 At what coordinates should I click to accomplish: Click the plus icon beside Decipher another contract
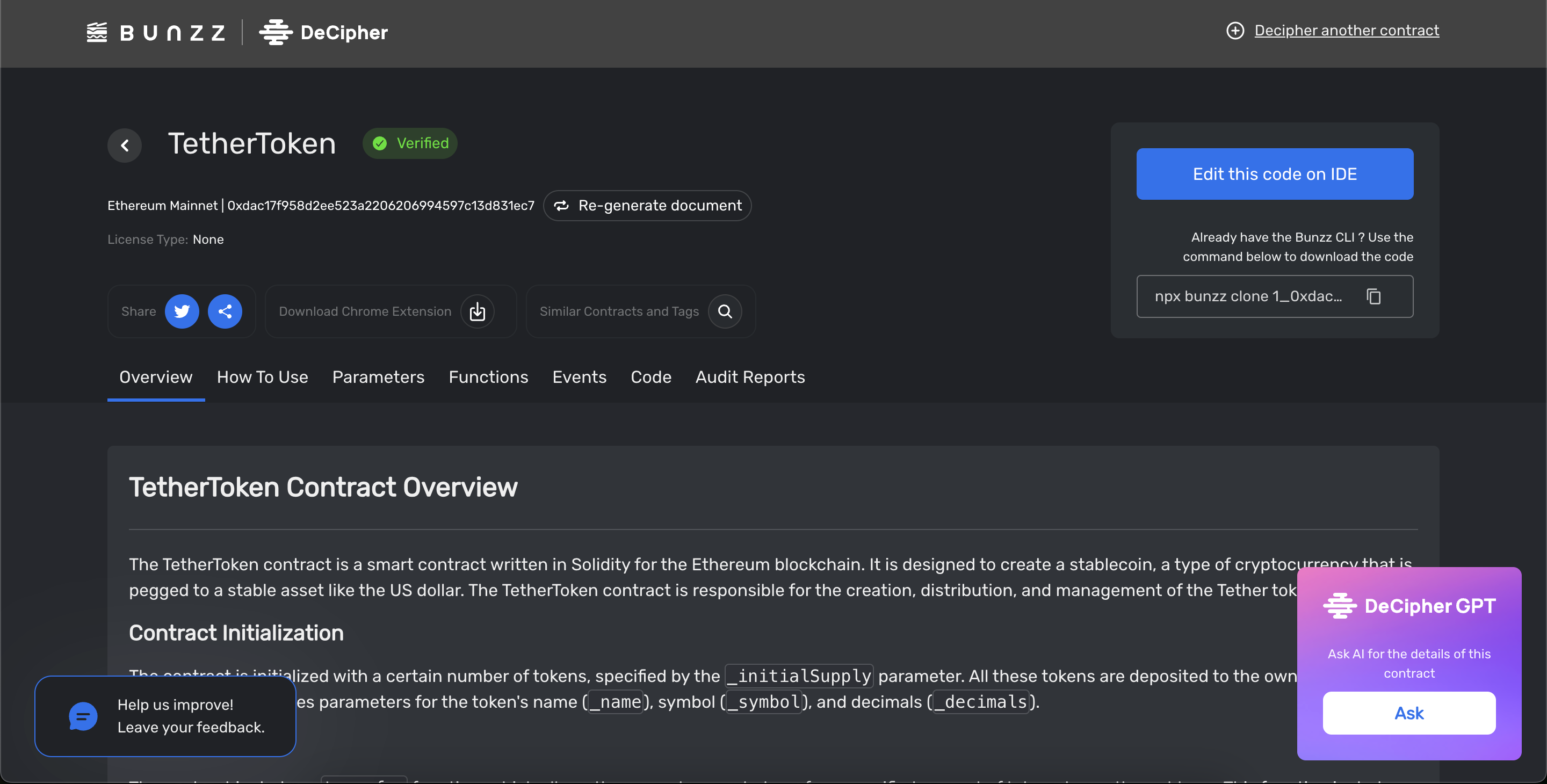[x=1235, y=31]
